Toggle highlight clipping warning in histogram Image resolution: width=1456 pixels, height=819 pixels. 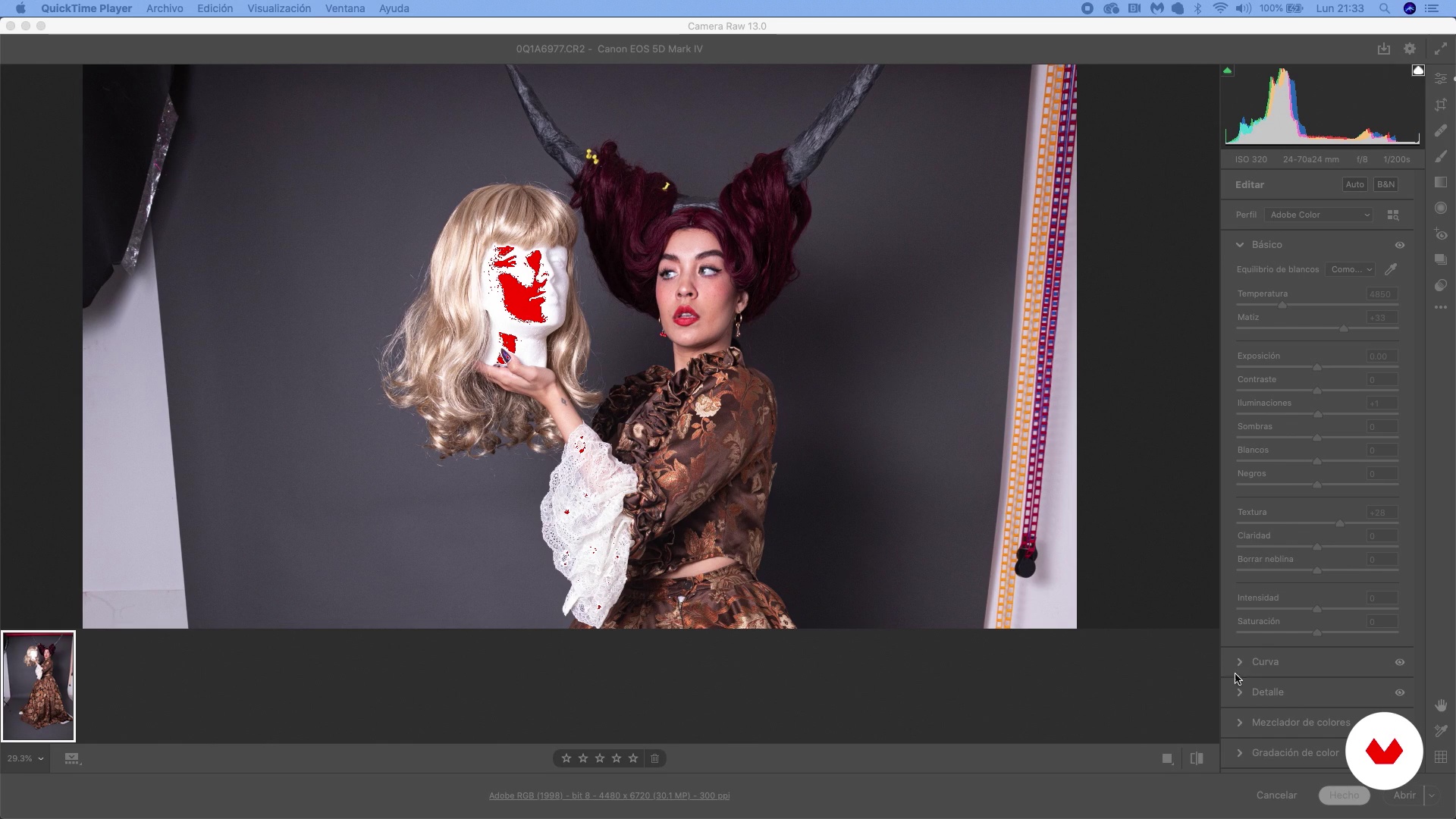(1418, 71)
